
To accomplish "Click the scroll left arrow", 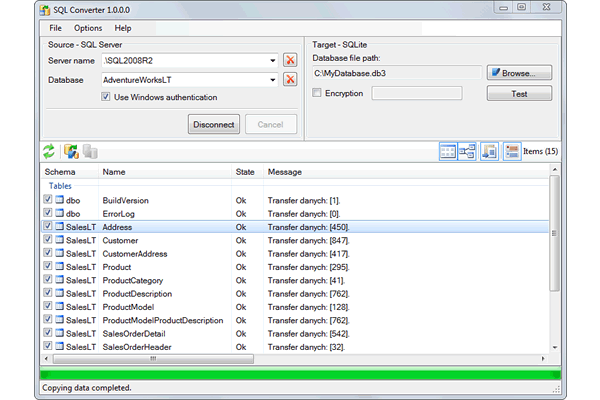I will point(46,359).
